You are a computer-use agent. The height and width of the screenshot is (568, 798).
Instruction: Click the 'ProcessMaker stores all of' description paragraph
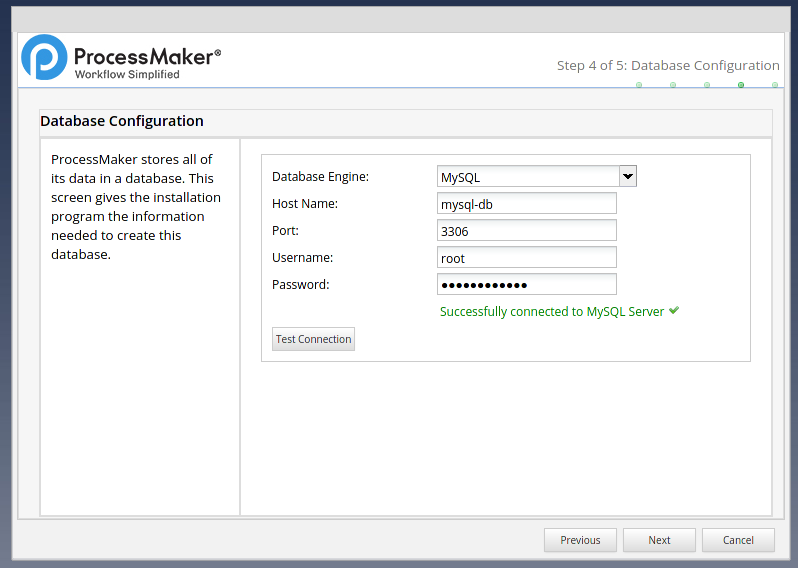(x=136, y=207)
